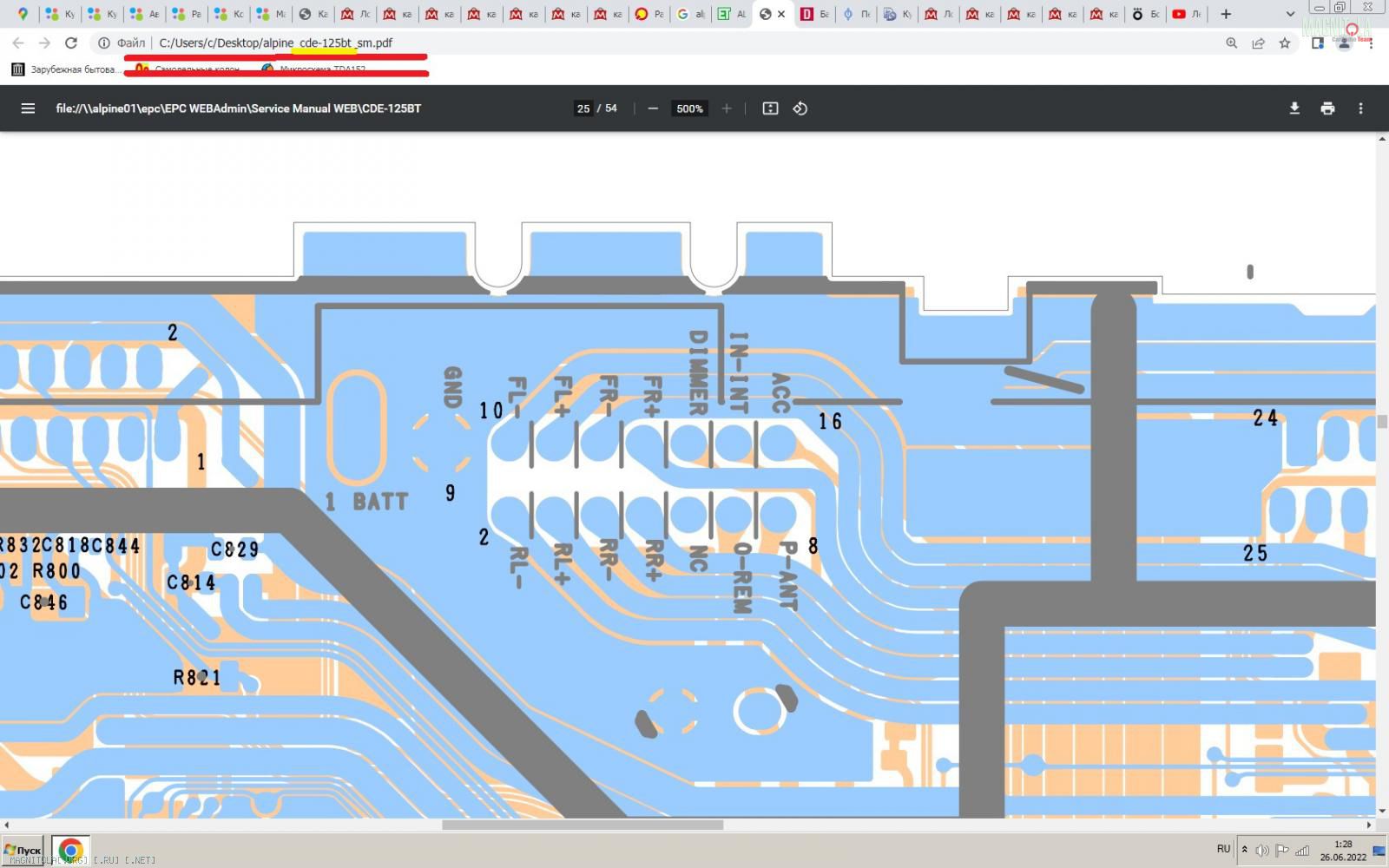Click the page number field showing 25
This screenshot has width=1389, height=868.
click(x=583, y=108)
